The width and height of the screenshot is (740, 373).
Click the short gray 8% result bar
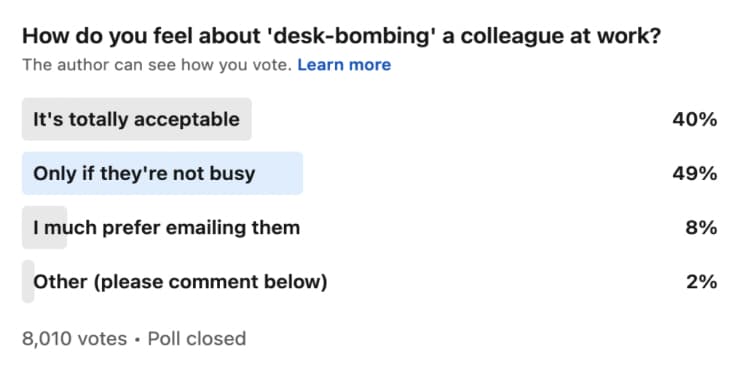pyautogui.click(x=44, y=227)
